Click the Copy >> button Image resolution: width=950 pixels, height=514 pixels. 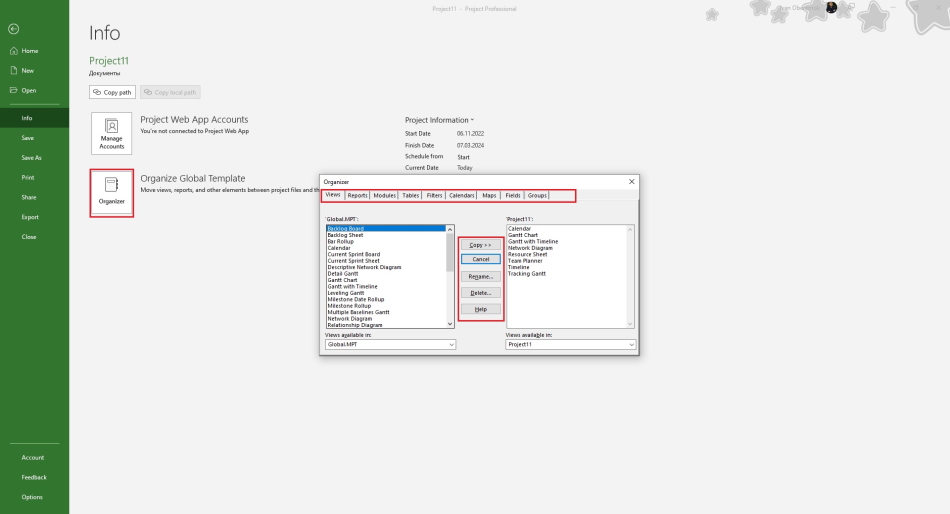click(480, 245)
